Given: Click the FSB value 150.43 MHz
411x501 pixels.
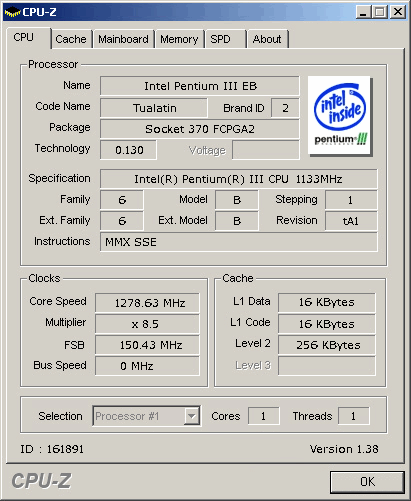Looking at the screenshot, I should pyautogui.click(x=147, y=345).
